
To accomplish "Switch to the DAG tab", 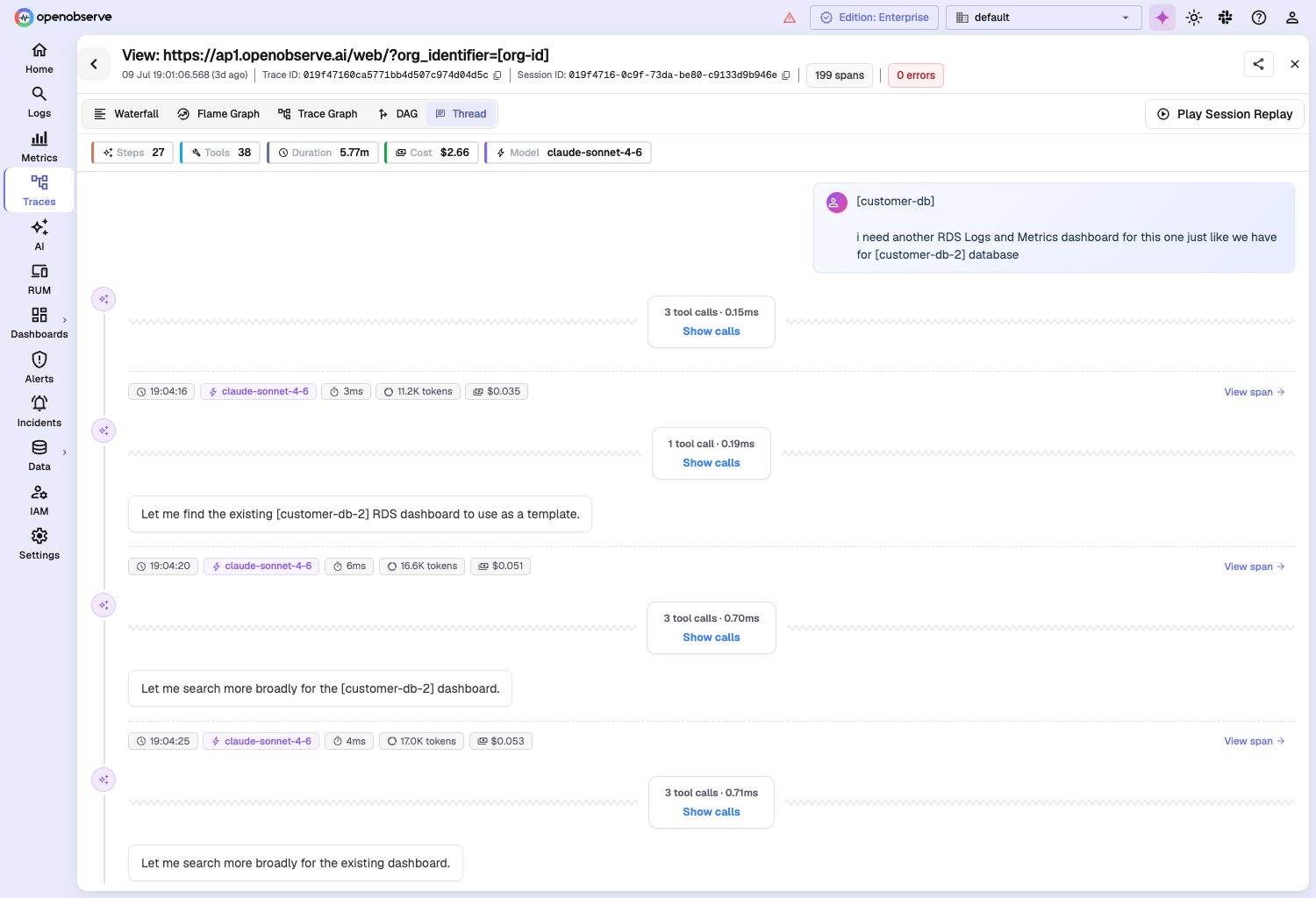I will point(397,114).
